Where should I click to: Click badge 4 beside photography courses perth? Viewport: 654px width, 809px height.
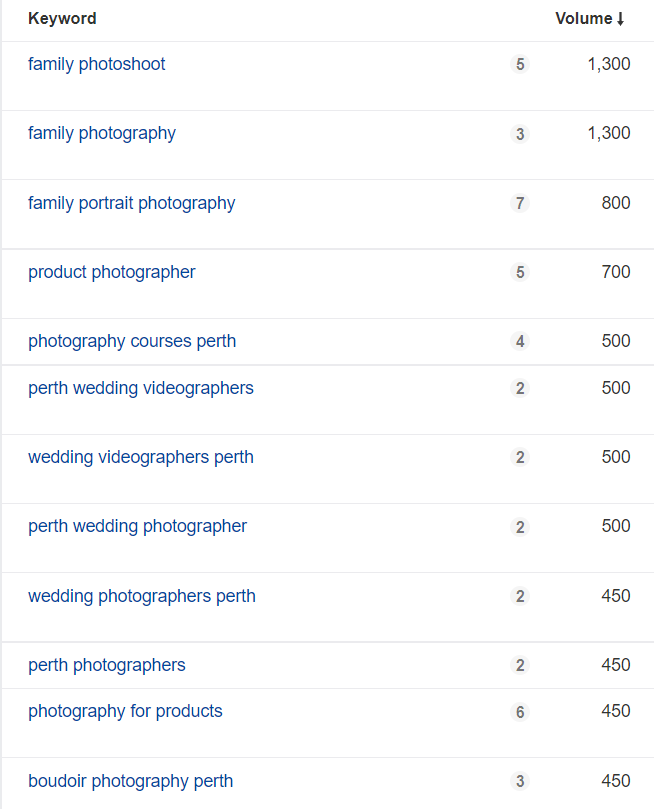click(520, 342)
